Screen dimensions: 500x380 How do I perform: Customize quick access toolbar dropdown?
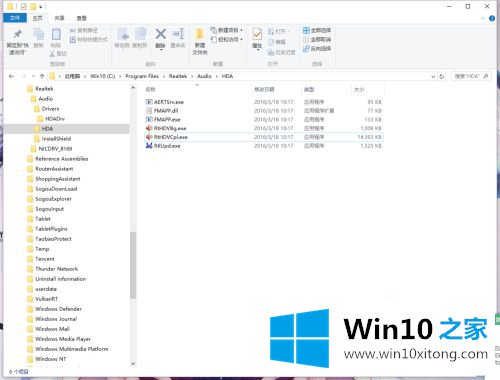(41, 6)
